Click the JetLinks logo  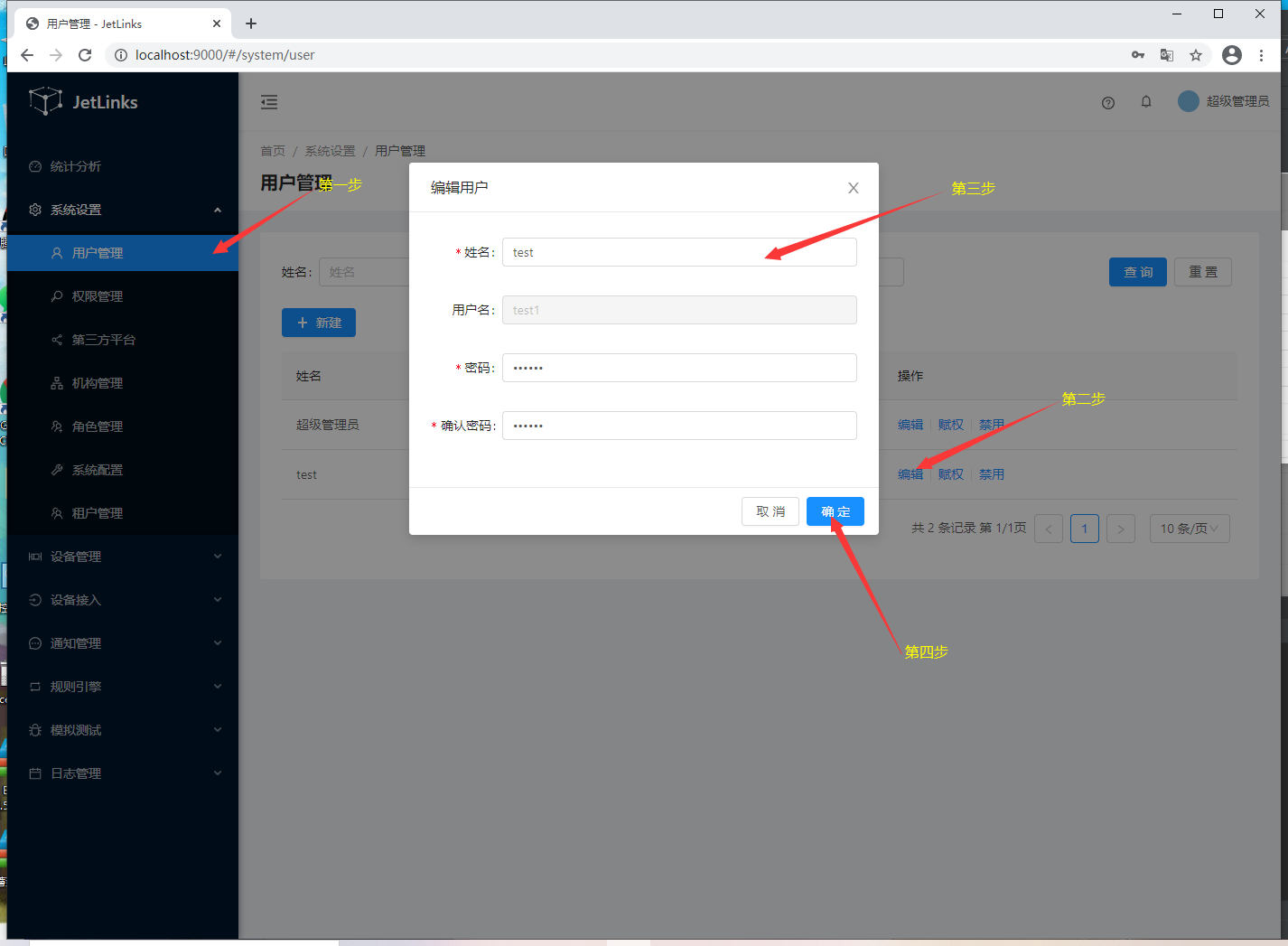(84, 102)
